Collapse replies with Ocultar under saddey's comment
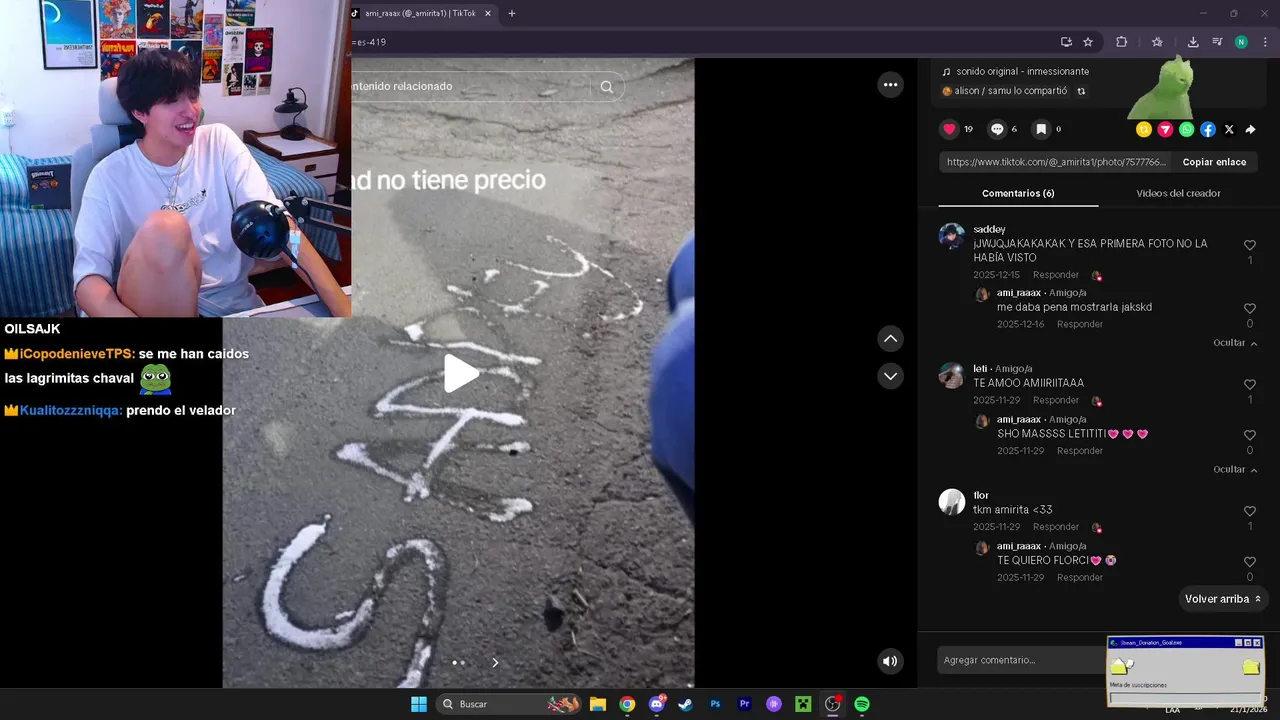Image resolution: width=1280 pixels, height=720 pixels. click(x=1235, y=343)
